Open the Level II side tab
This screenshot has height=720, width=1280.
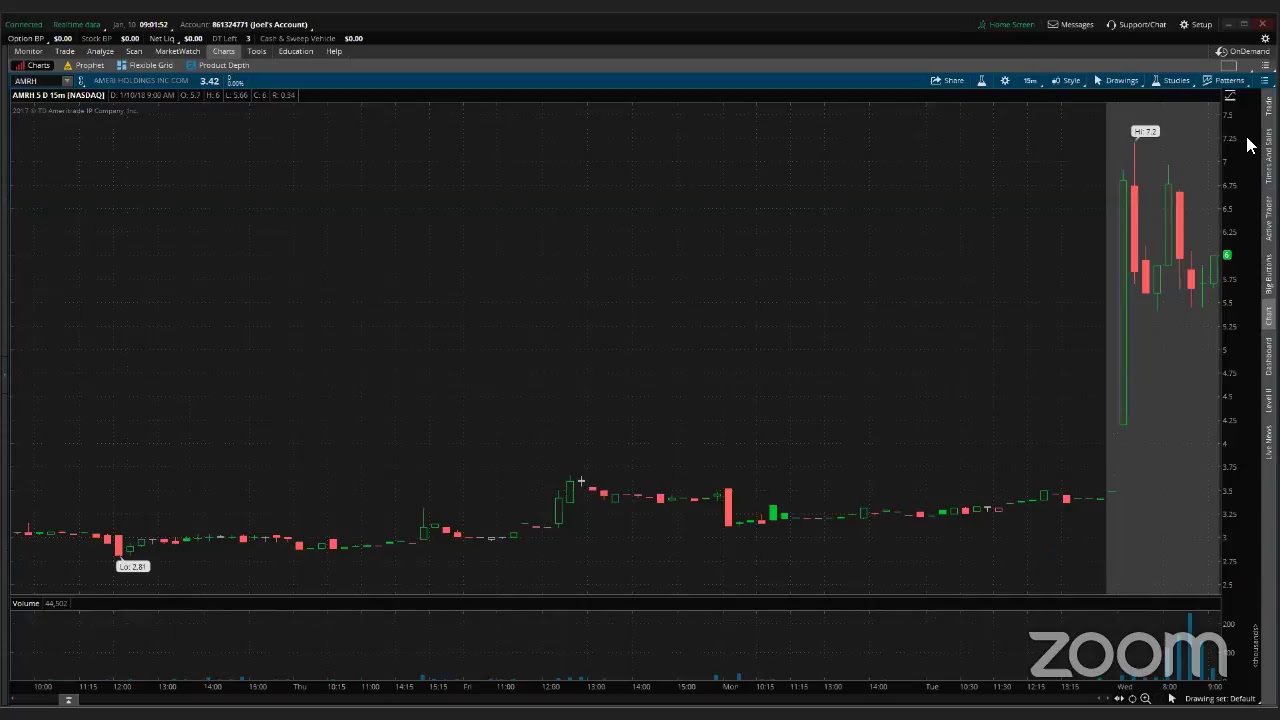click(1269, 400)
